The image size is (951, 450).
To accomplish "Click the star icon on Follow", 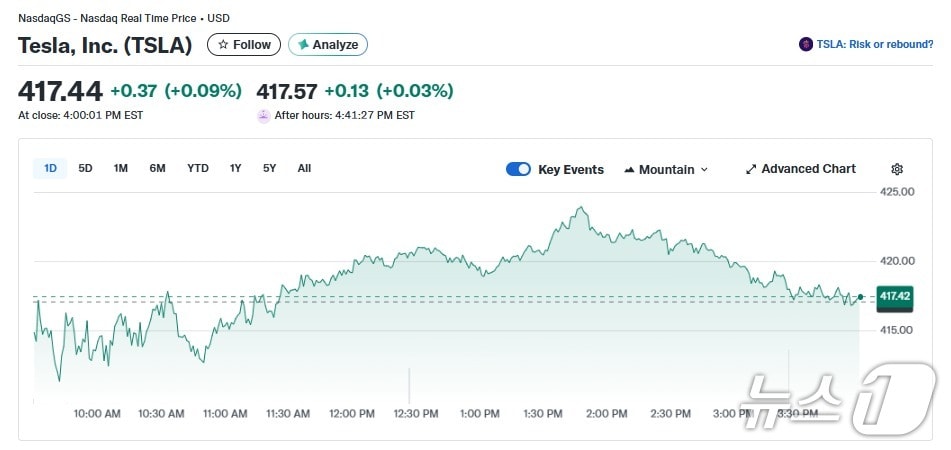I will coord(223,45).
